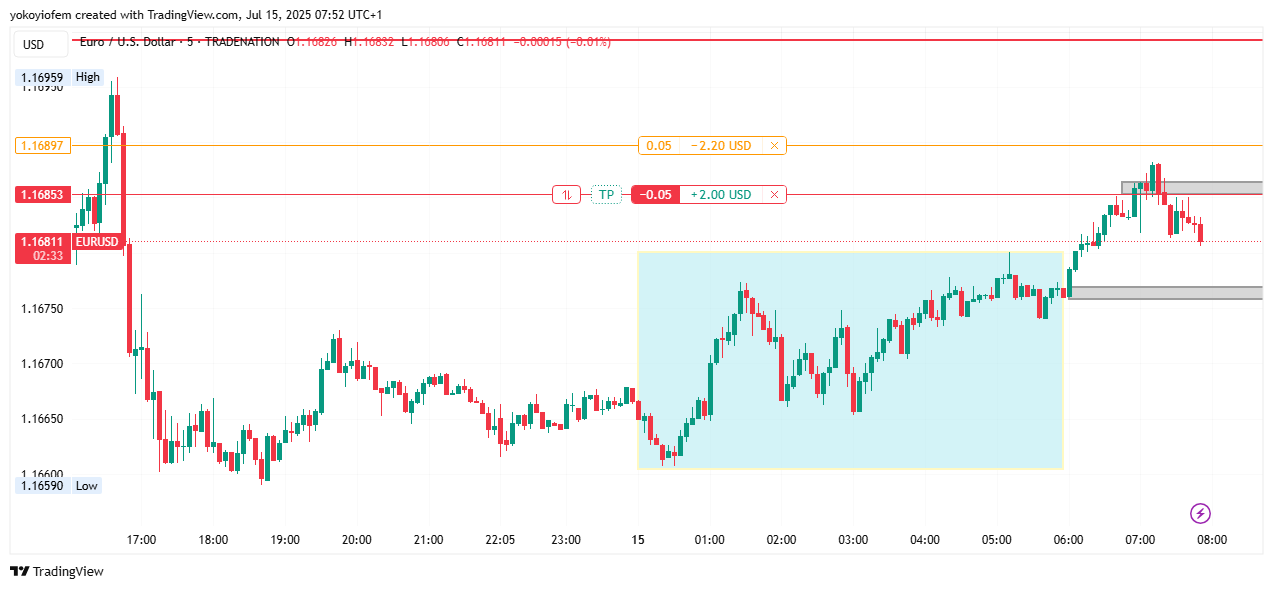Click the 08:00 time axis label
This screenshot has width=1273, height=589.
[x=1212, y=540]
